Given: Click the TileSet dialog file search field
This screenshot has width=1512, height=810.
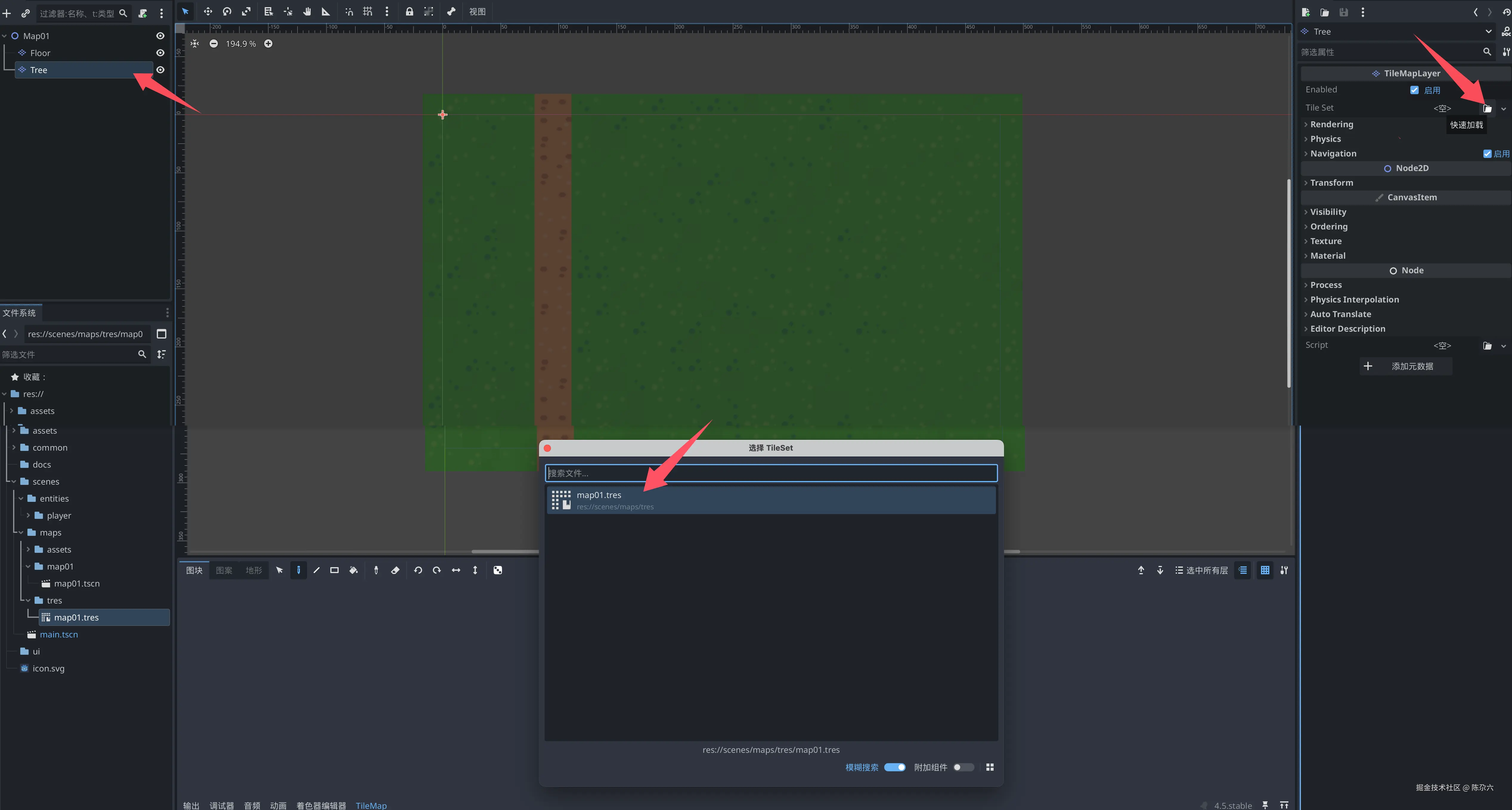Looking at the screenshot, I should click(771, 473).
